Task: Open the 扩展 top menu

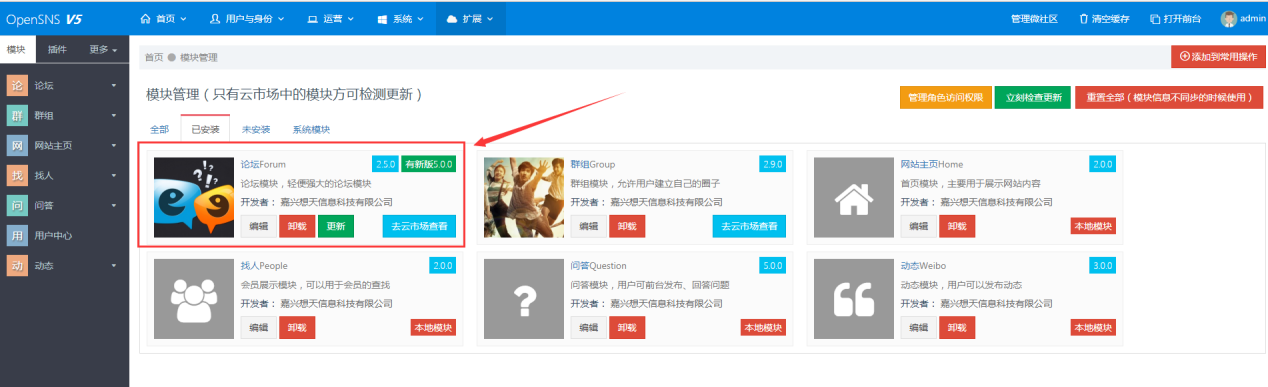Action: coord(471,18)
